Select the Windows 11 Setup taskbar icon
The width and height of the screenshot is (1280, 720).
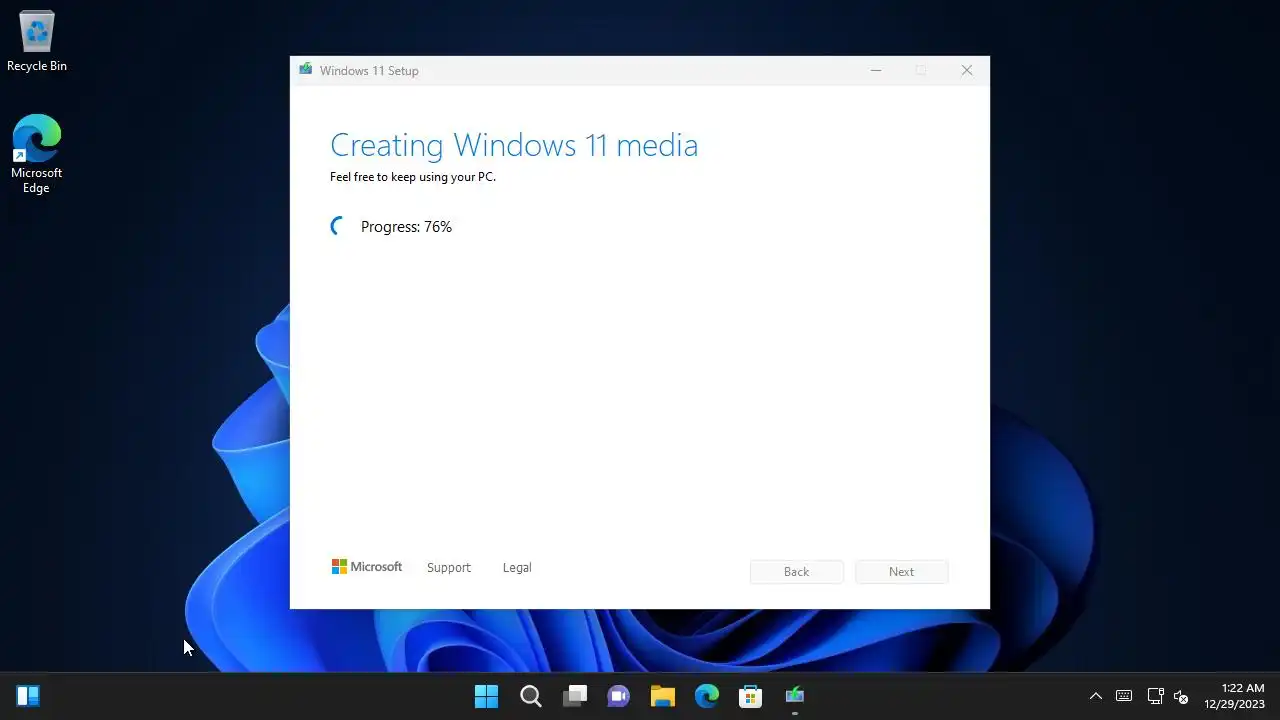795,696
